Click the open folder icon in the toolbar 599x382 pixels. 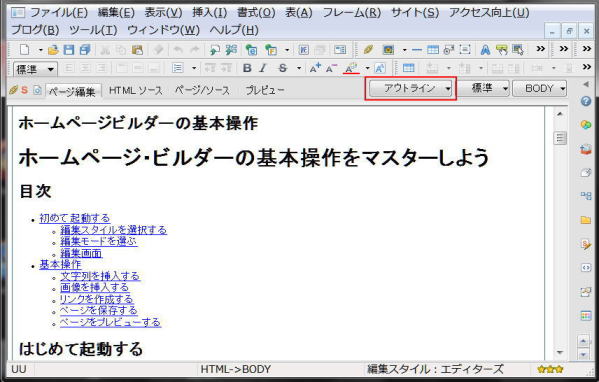[x=53, y=50]
